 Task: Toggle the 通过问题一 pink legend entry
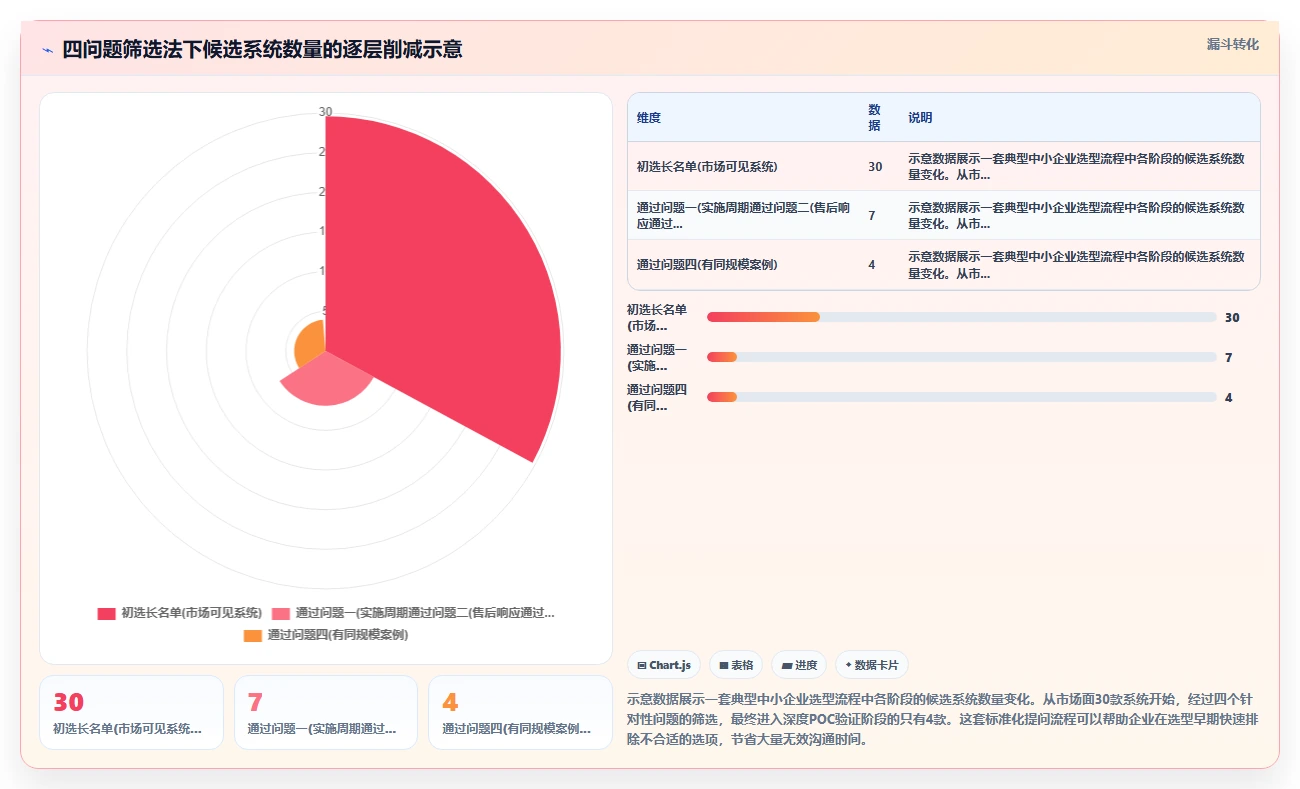tap(412, 613)
